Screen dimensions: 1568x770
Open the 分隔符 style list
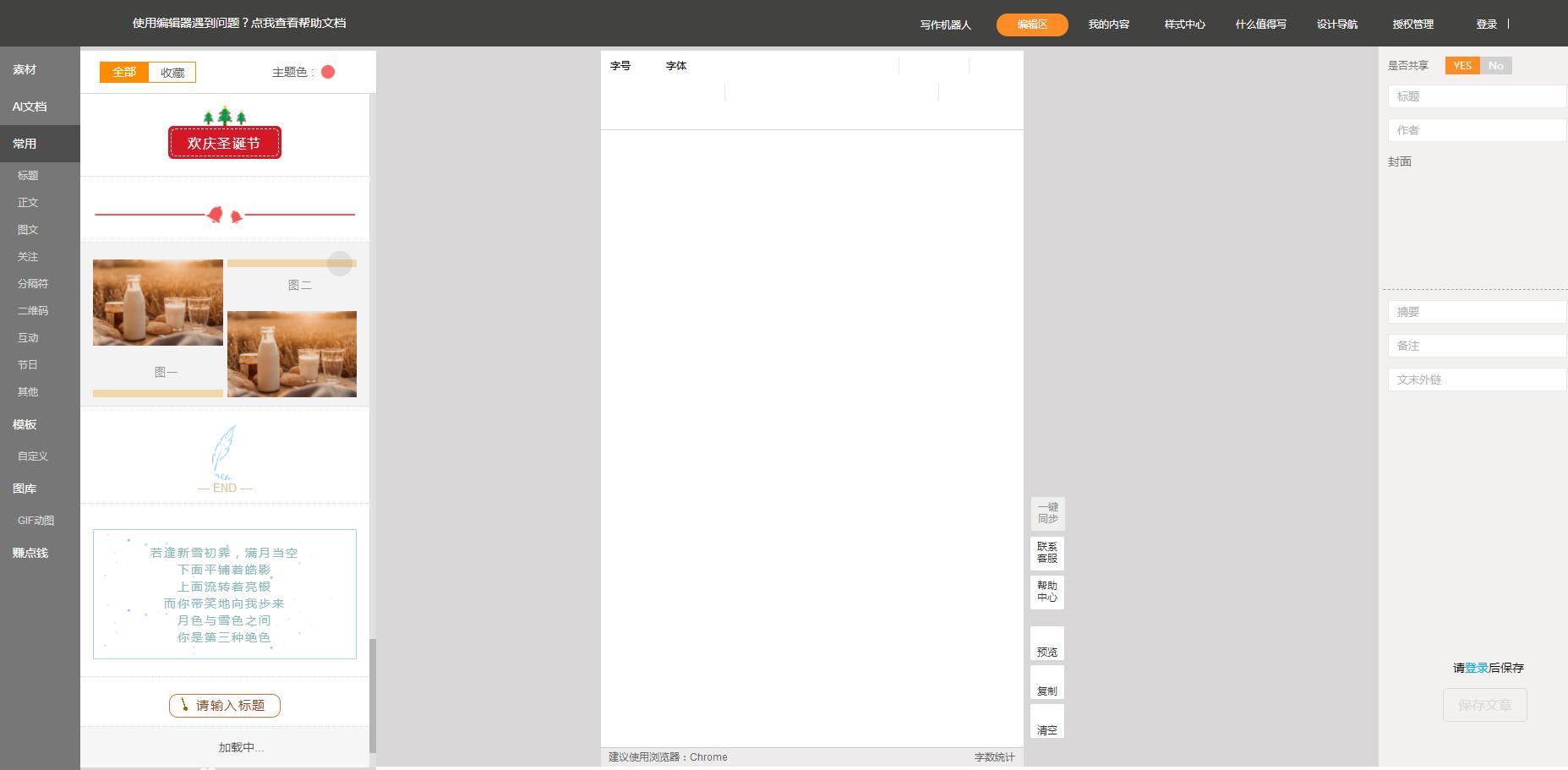pyautogui.click(x=33, y=284)
